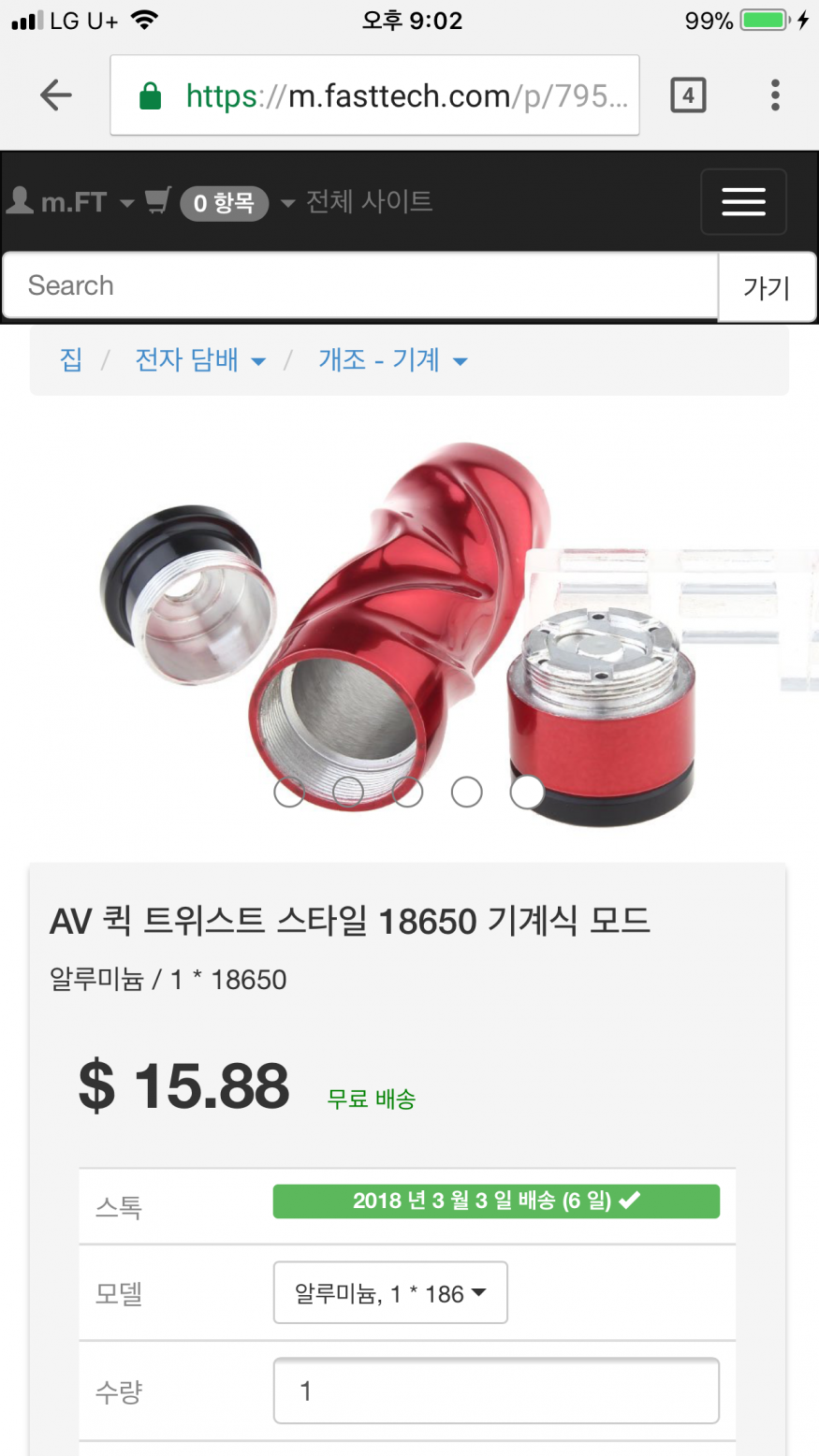Select the fourth image carousel dot
The height and width of the screenshot is (1456, 819).
coord(467,792)
